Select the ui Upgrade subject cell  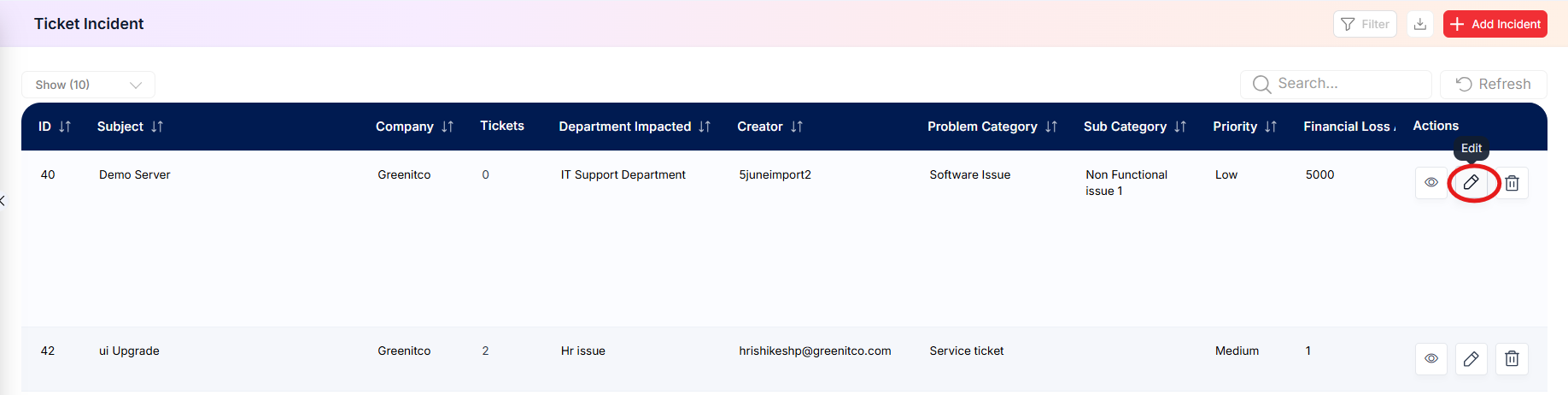tap(129, 351)
